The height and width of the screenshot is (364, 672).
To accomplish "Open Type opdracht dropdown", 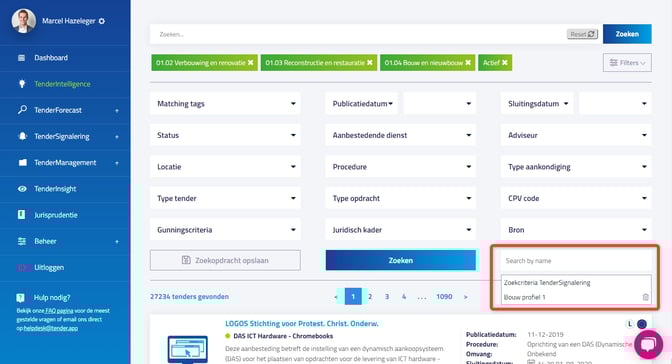I will coord(401,198).
